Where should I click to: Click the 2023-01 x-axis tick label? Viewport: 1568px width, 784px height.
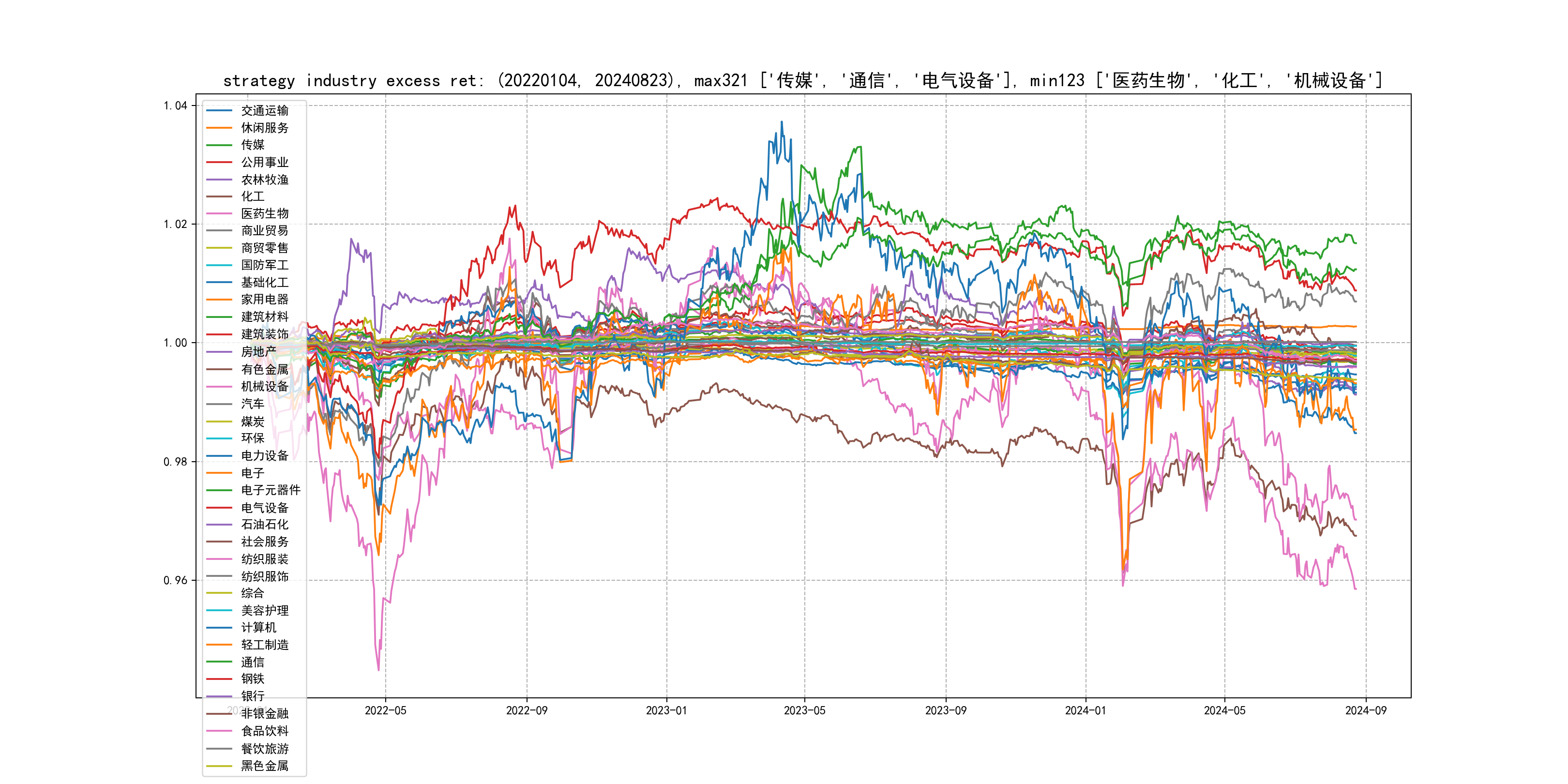[x=666, y=710]
